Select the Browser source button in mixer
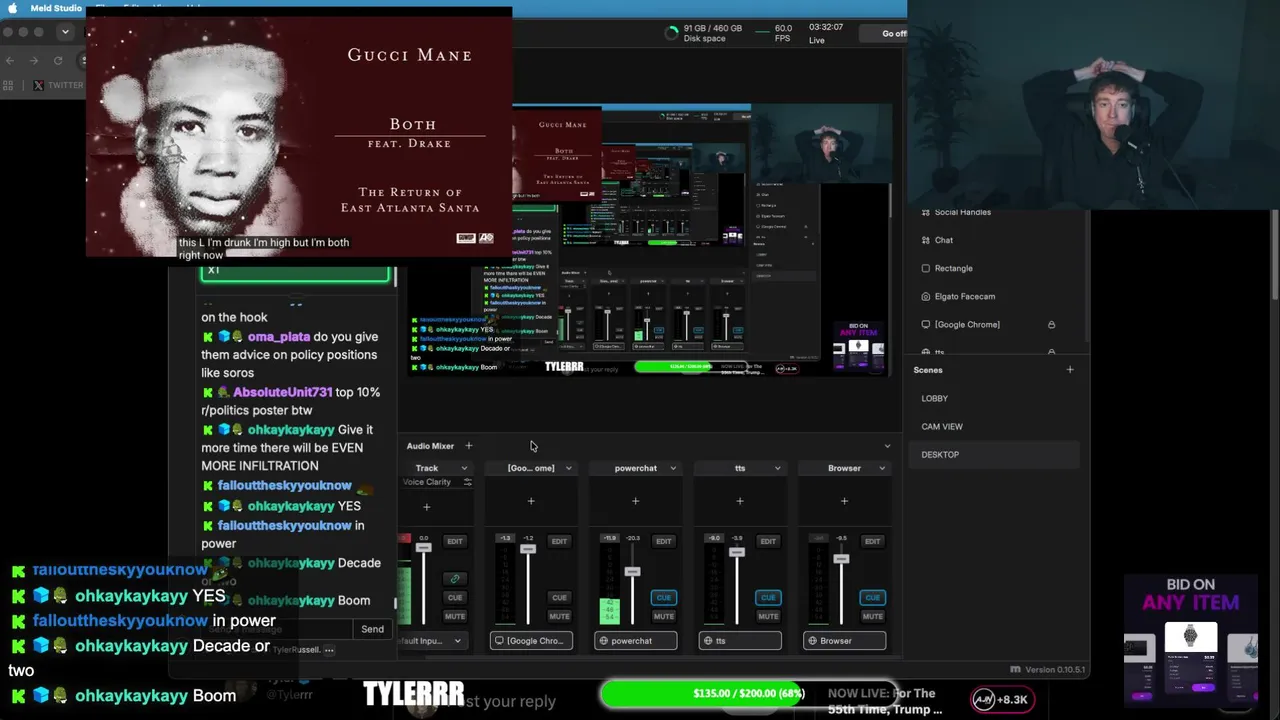Screen dimensions: 1280x720 (844, 641)
